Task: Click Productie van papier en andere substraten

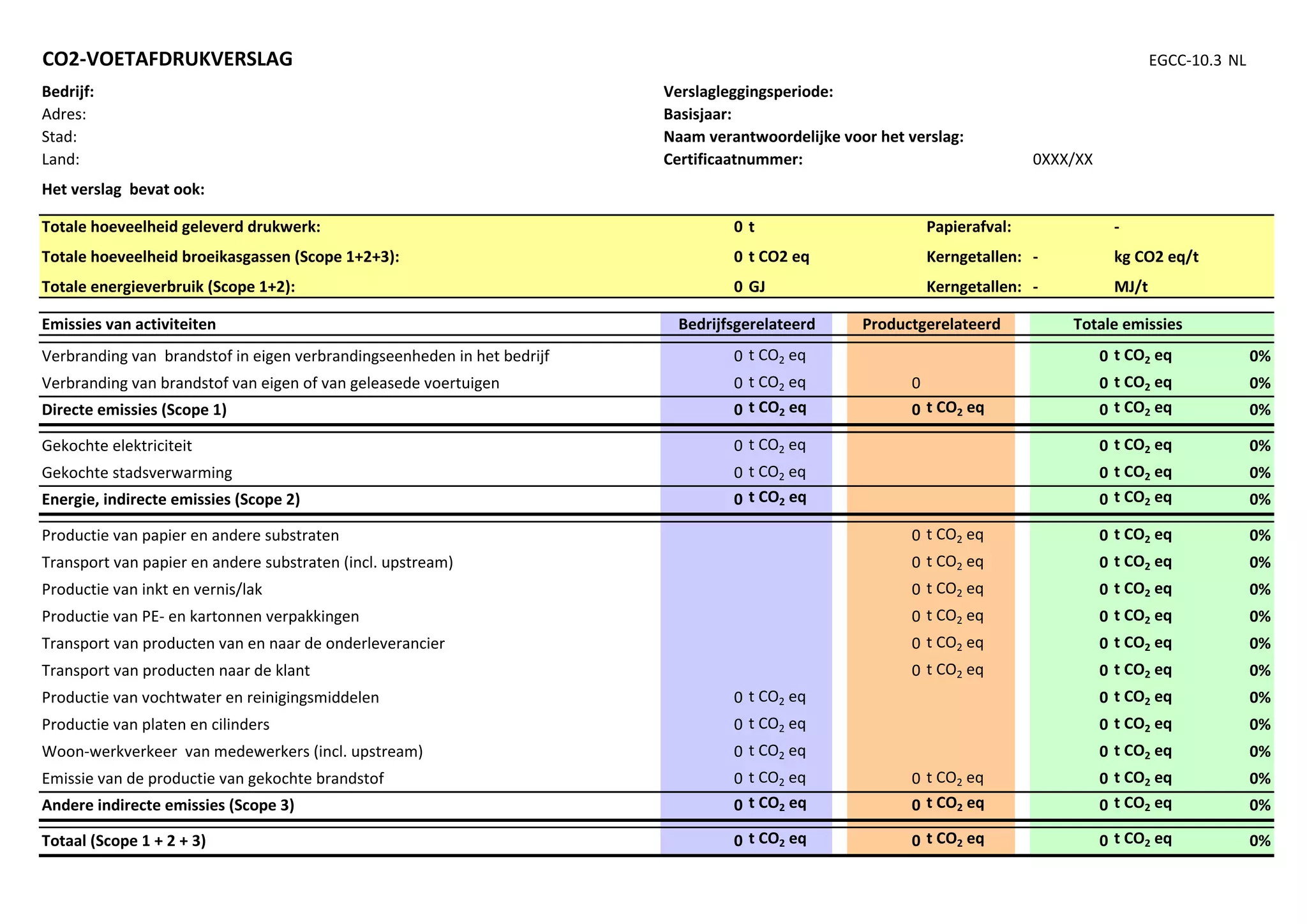Action: pyautogui.click(x=190, y=535)
